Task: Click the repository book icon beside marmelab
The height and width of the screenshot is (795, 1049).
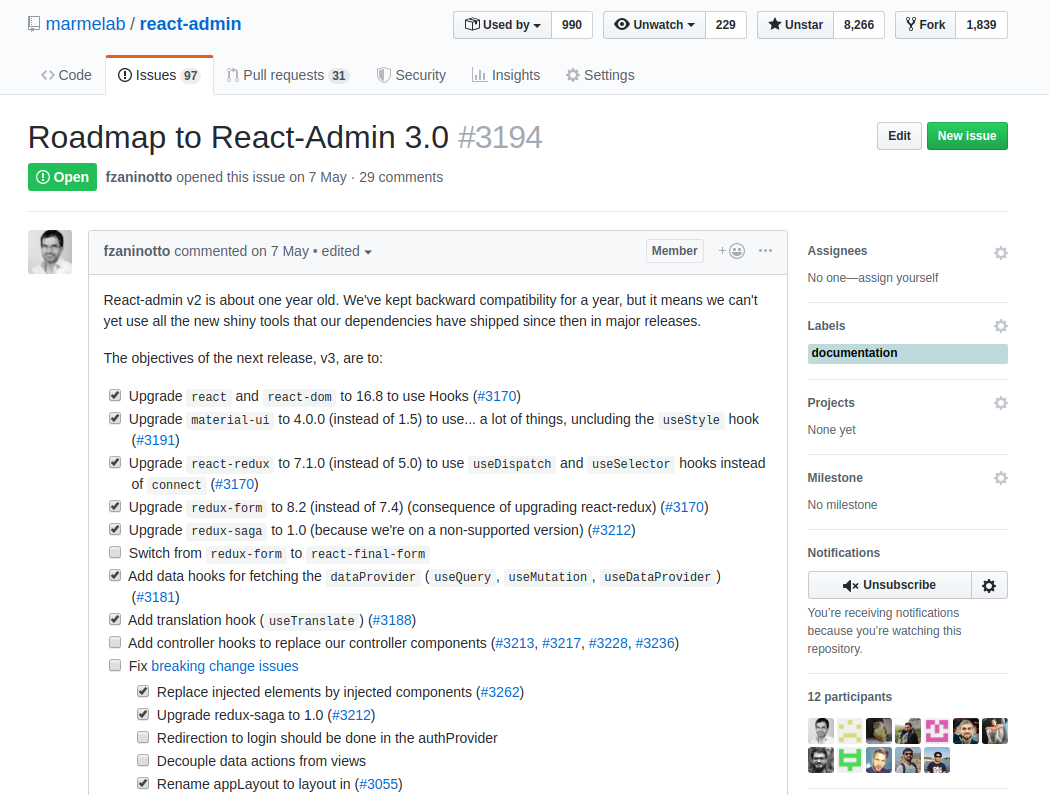Action: (33, 25)
